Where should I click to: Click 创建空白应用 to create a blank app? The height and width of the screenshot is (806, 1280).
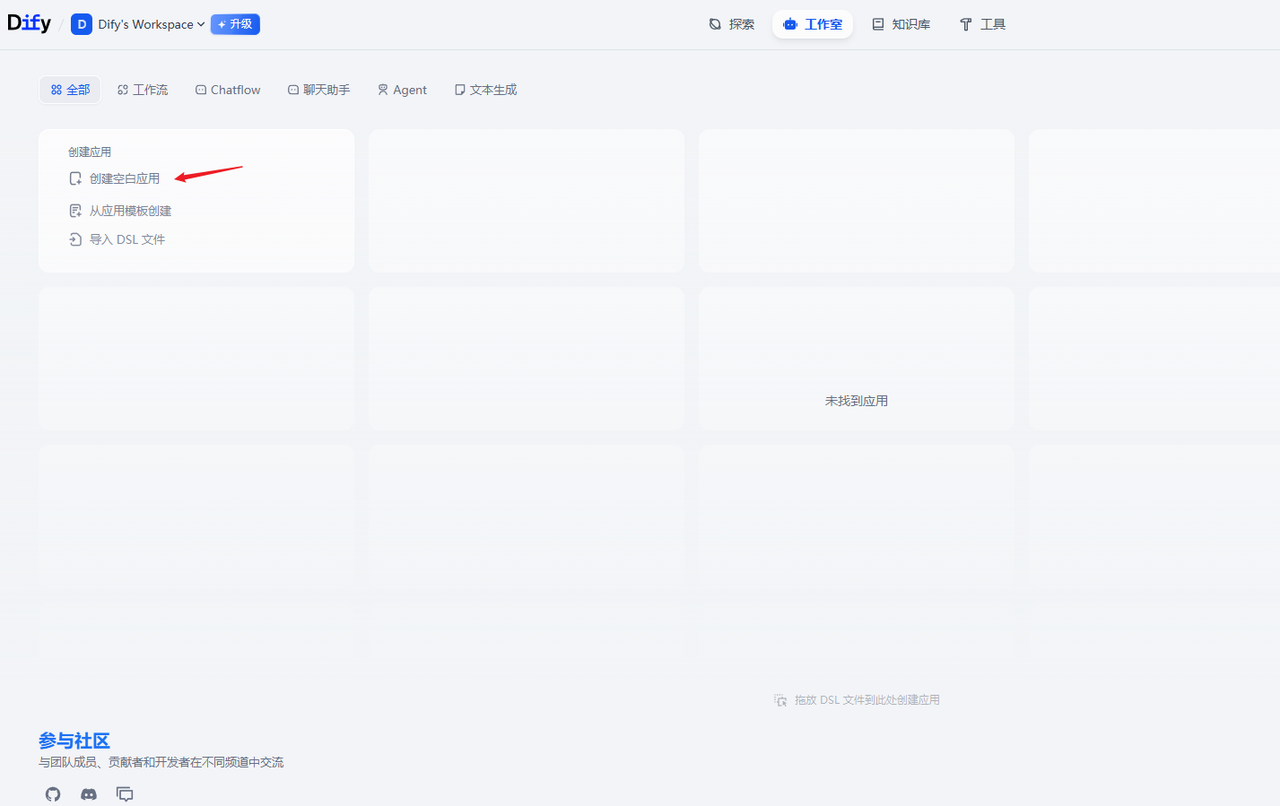[x=114, y=179]
